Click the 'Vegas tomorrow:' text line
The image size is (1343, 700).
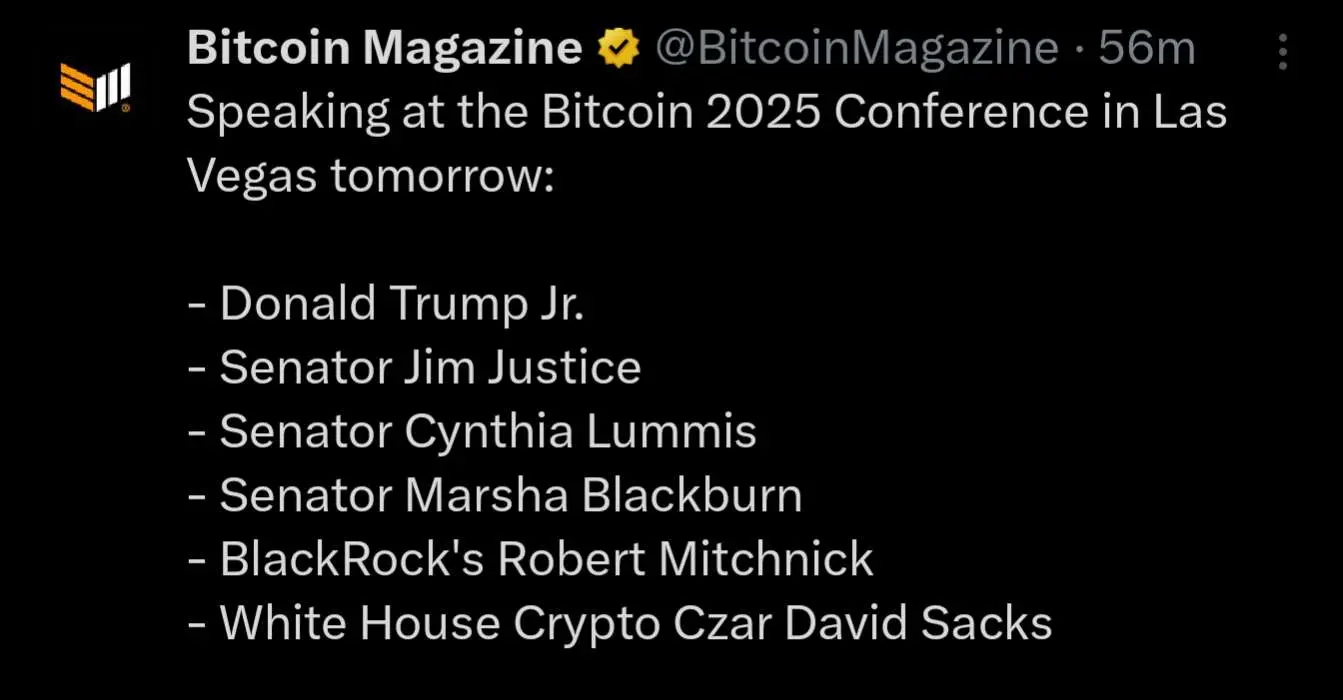[x=369, y=178]
